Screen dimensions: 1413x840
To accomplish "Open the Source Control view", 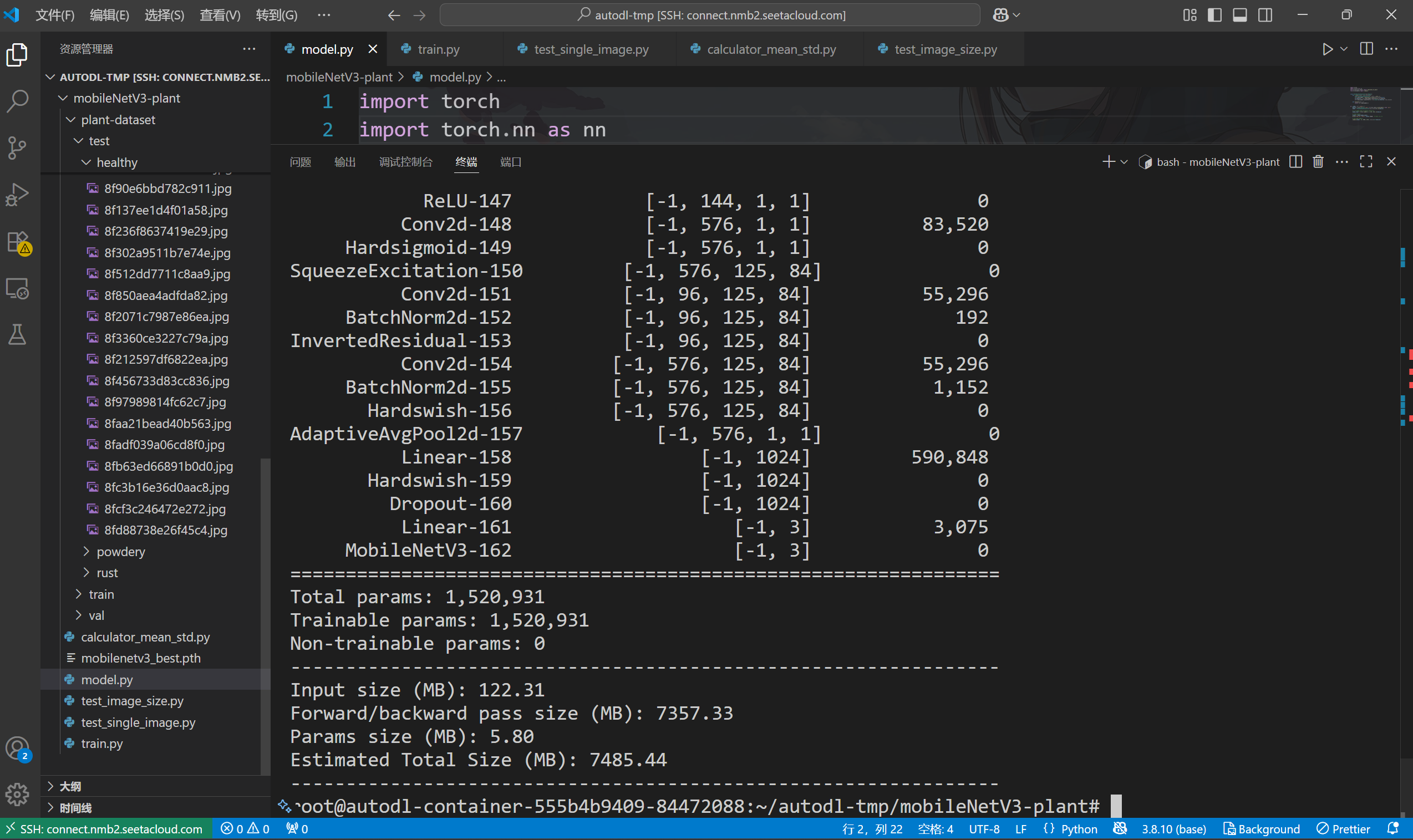I will coord(17,148).
